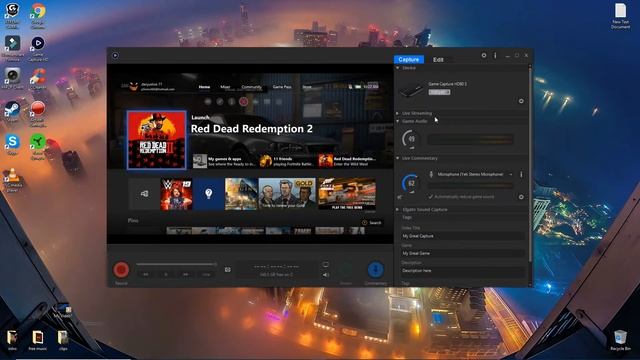Adjust the Live Commentary volume dial
The image size is (640, 360).
(411, 183)
